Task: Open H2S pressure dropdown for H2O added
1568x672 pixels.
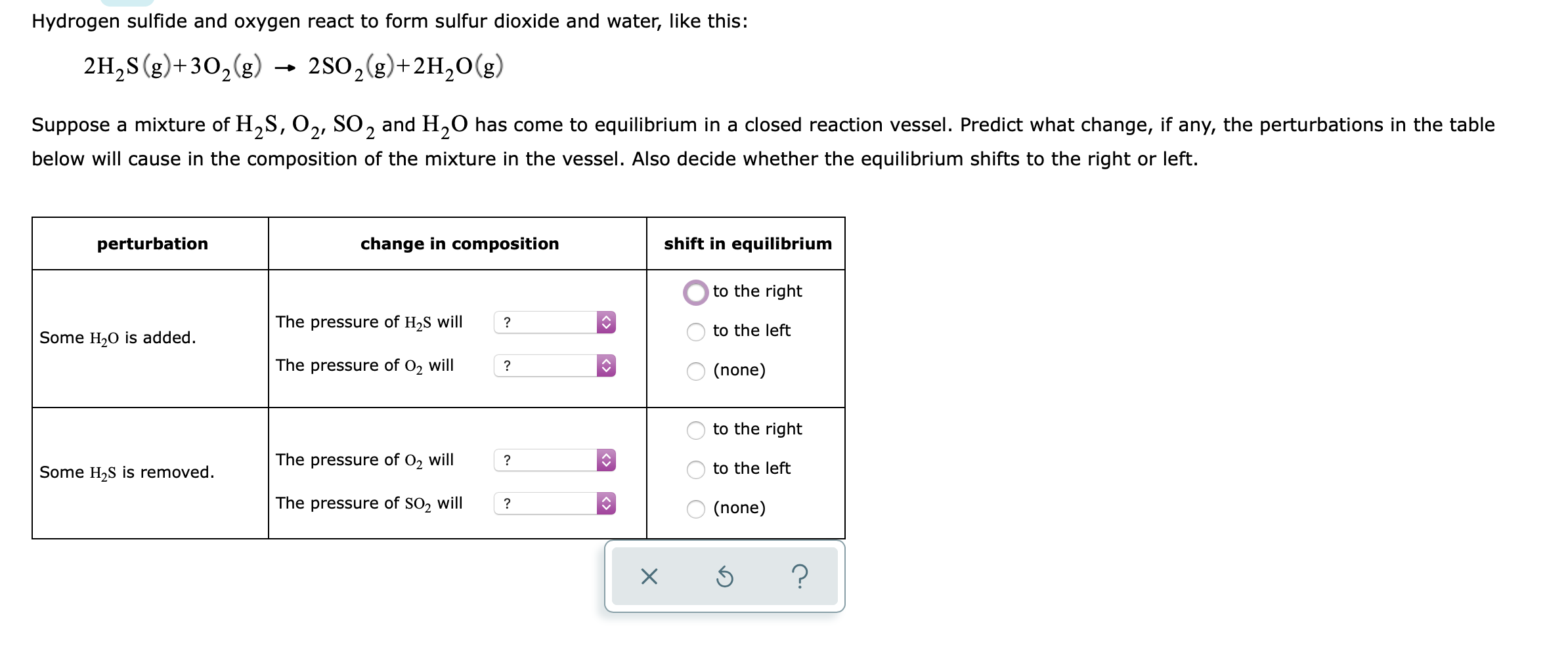Action: point(555,322)
